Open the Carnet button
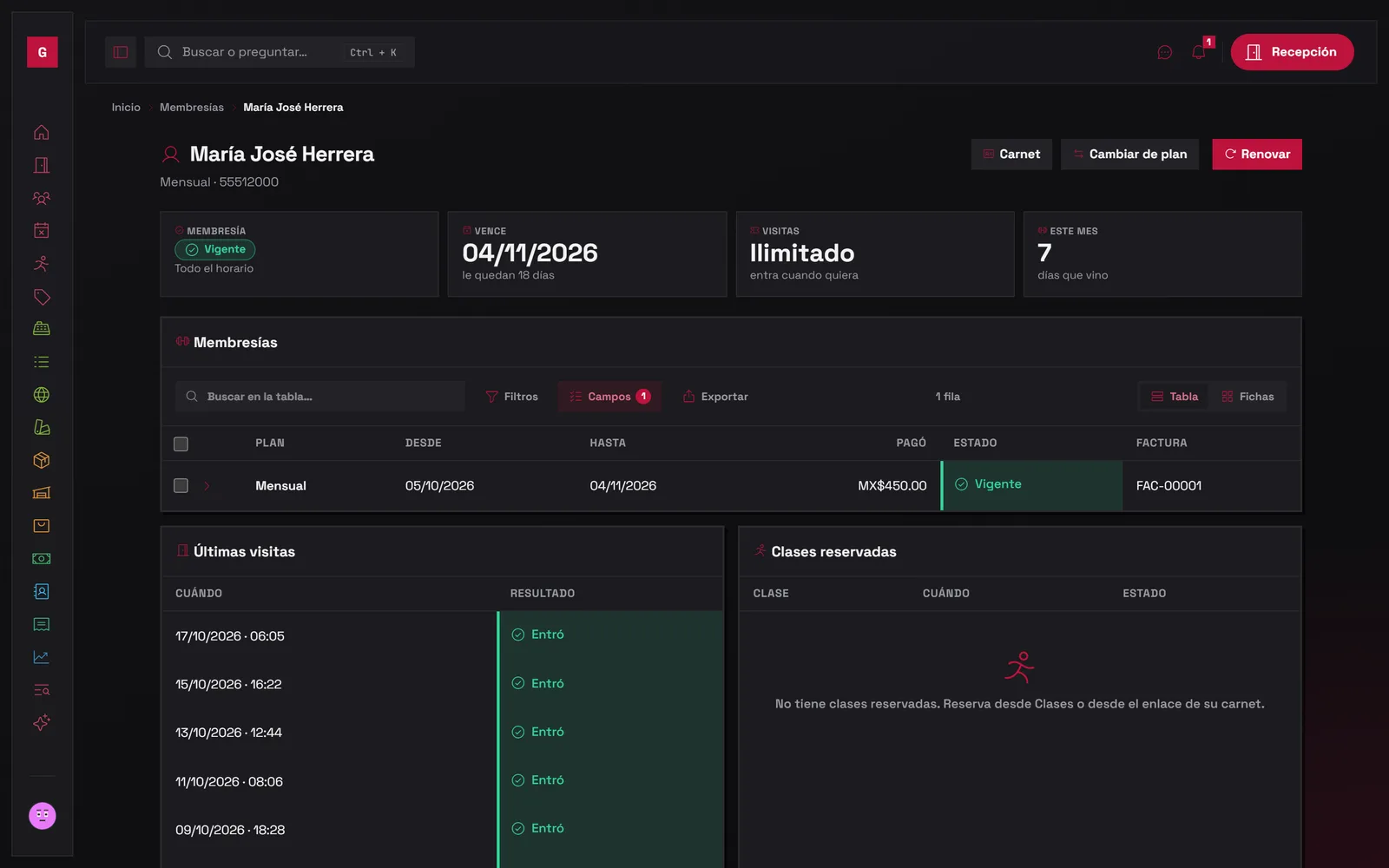The image size is (1389, 868). [1011, 155]
